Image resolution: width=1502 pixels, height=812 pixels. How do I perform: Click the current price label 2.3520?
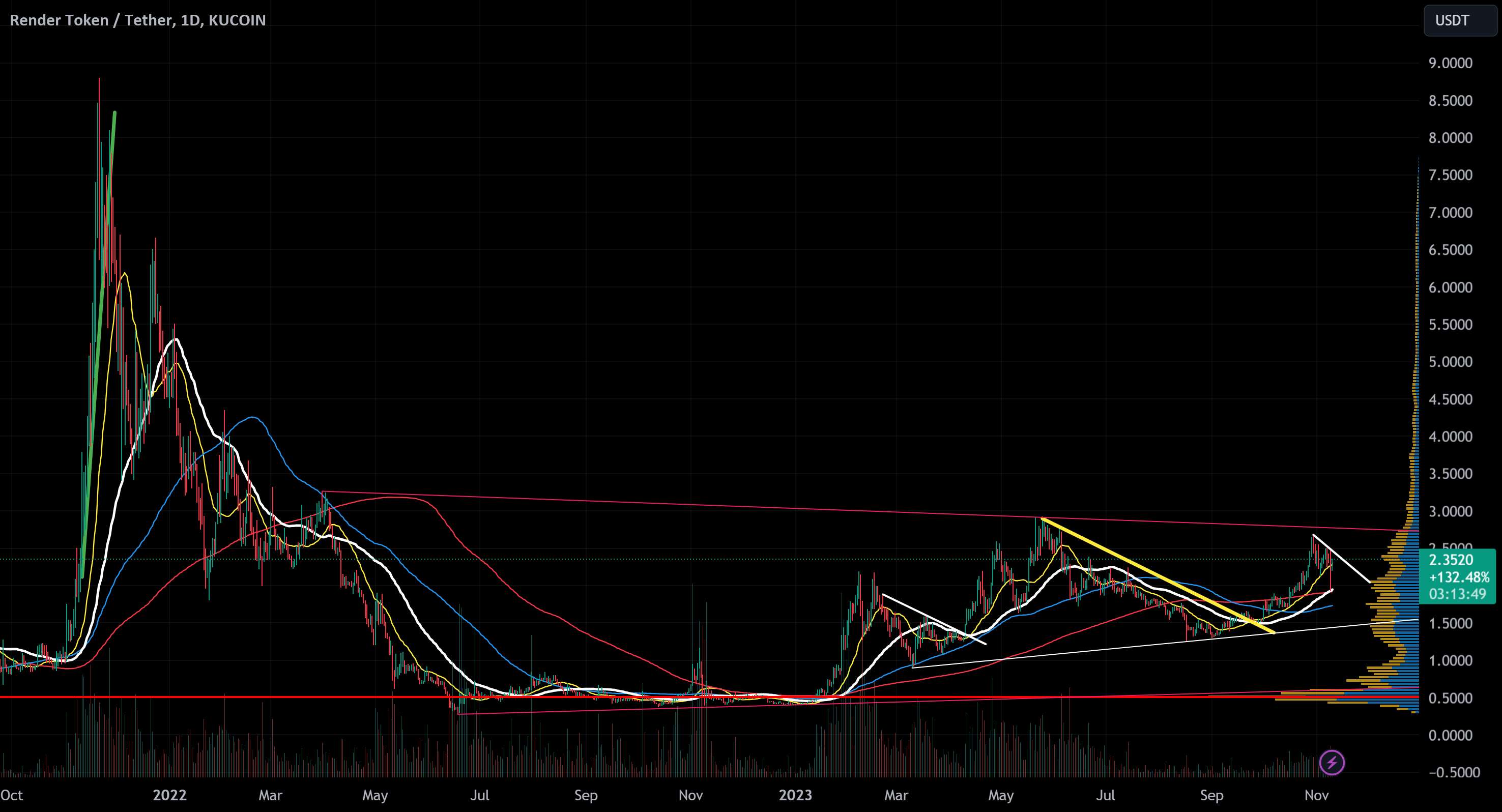[1452, 560]
